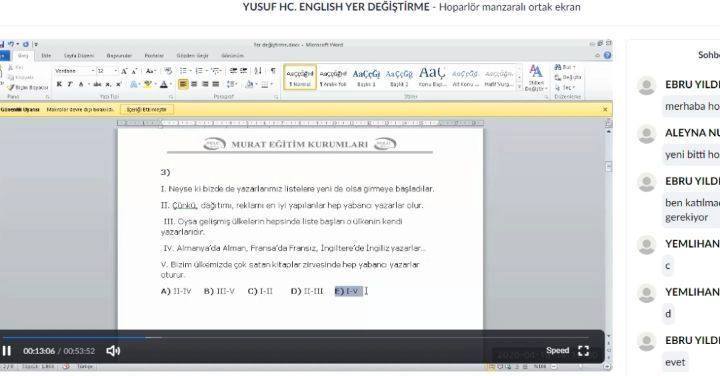Screen dimensions: 720x376
Task: Open the Speed playback menu
Action: tap(557, 350)
